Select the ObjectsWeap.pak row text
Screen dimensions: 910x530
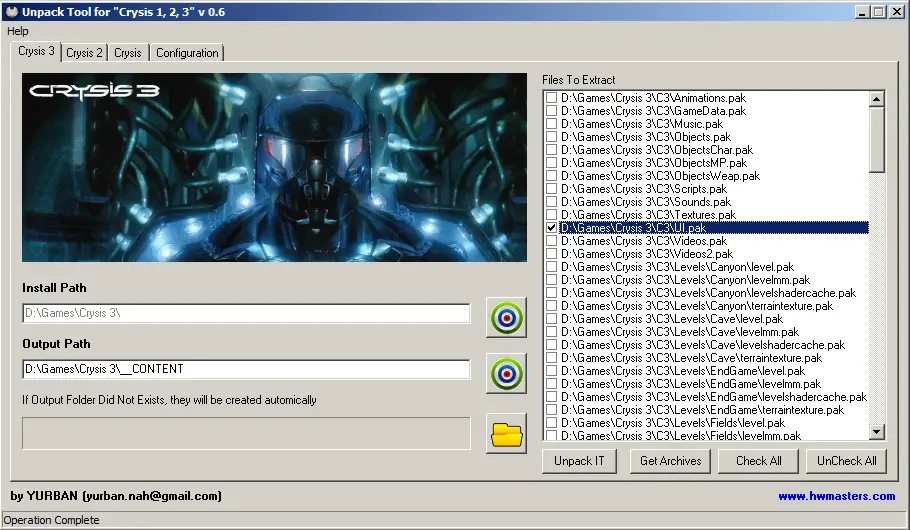(x=660, y=176)
